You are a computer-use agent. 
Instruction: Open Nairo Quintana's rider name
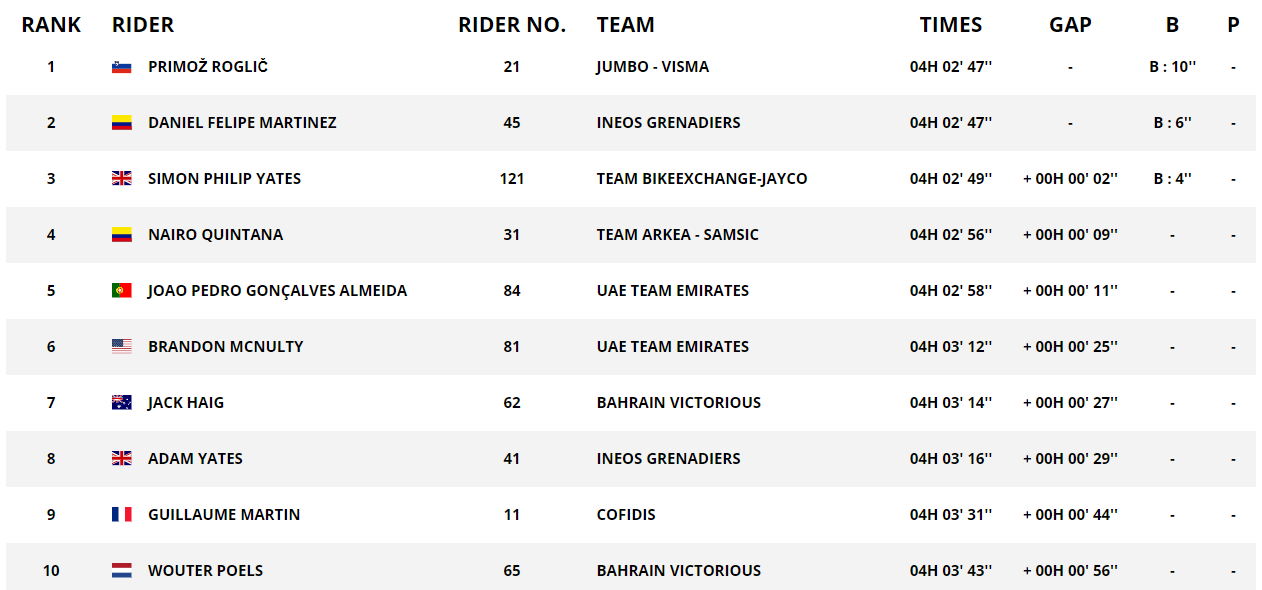pyautogui.click(x=215, y=235)
